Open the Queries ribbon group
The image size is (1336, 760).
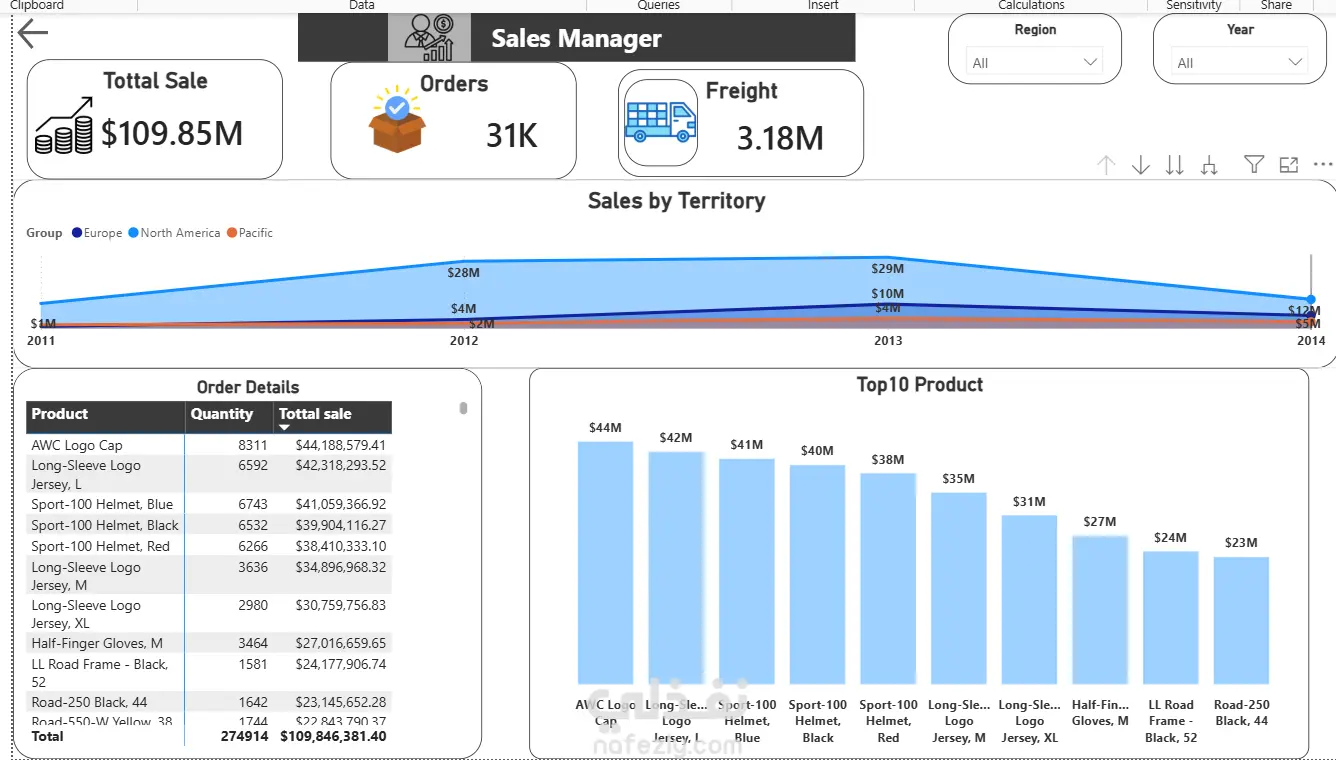[658, 5]
